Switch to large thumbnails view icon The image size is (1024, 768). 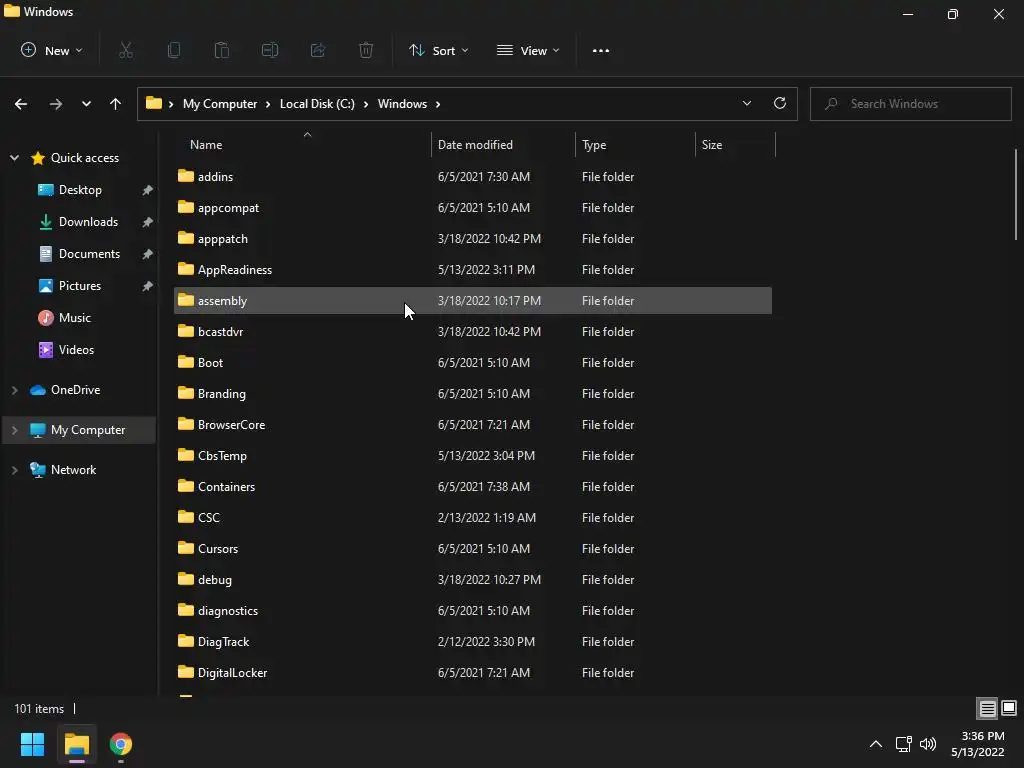[x=1009, y=708]
